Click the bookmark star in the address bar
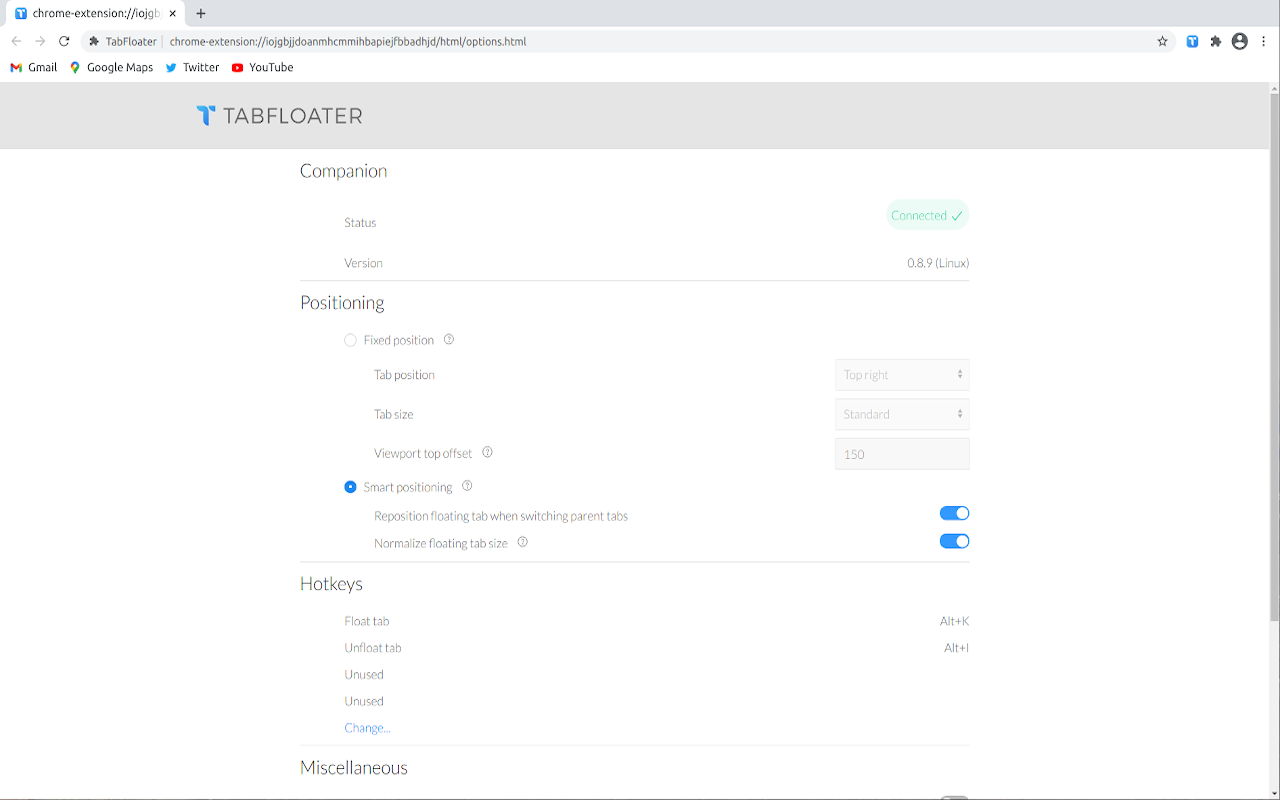The height and width of the screenshot is (800, 1280). click(x=1162, y=41)
